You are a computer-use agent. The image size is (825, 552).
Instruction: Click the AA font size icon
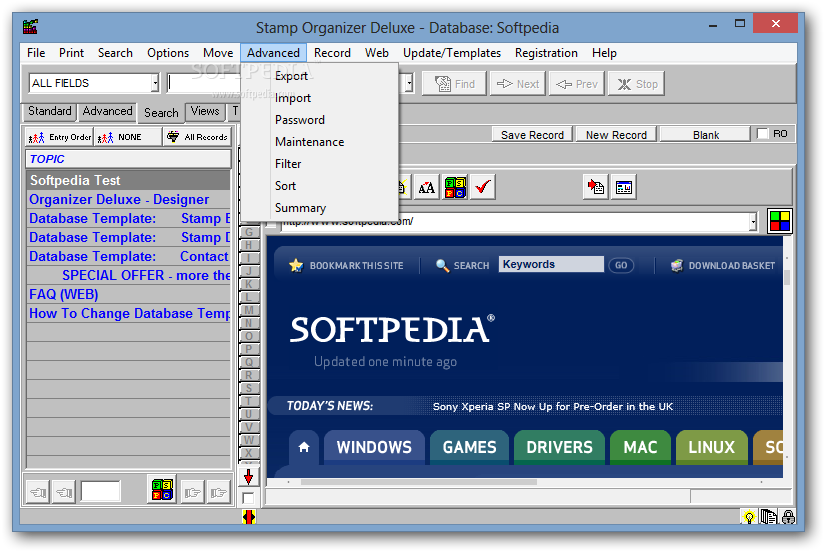pos(427,187)
